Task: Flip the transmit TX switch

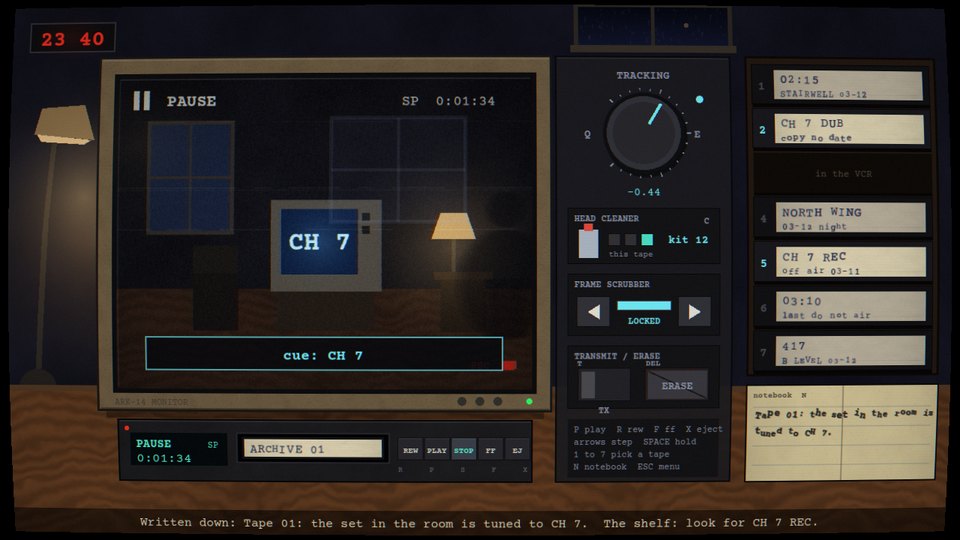Action: pos(604,385)
